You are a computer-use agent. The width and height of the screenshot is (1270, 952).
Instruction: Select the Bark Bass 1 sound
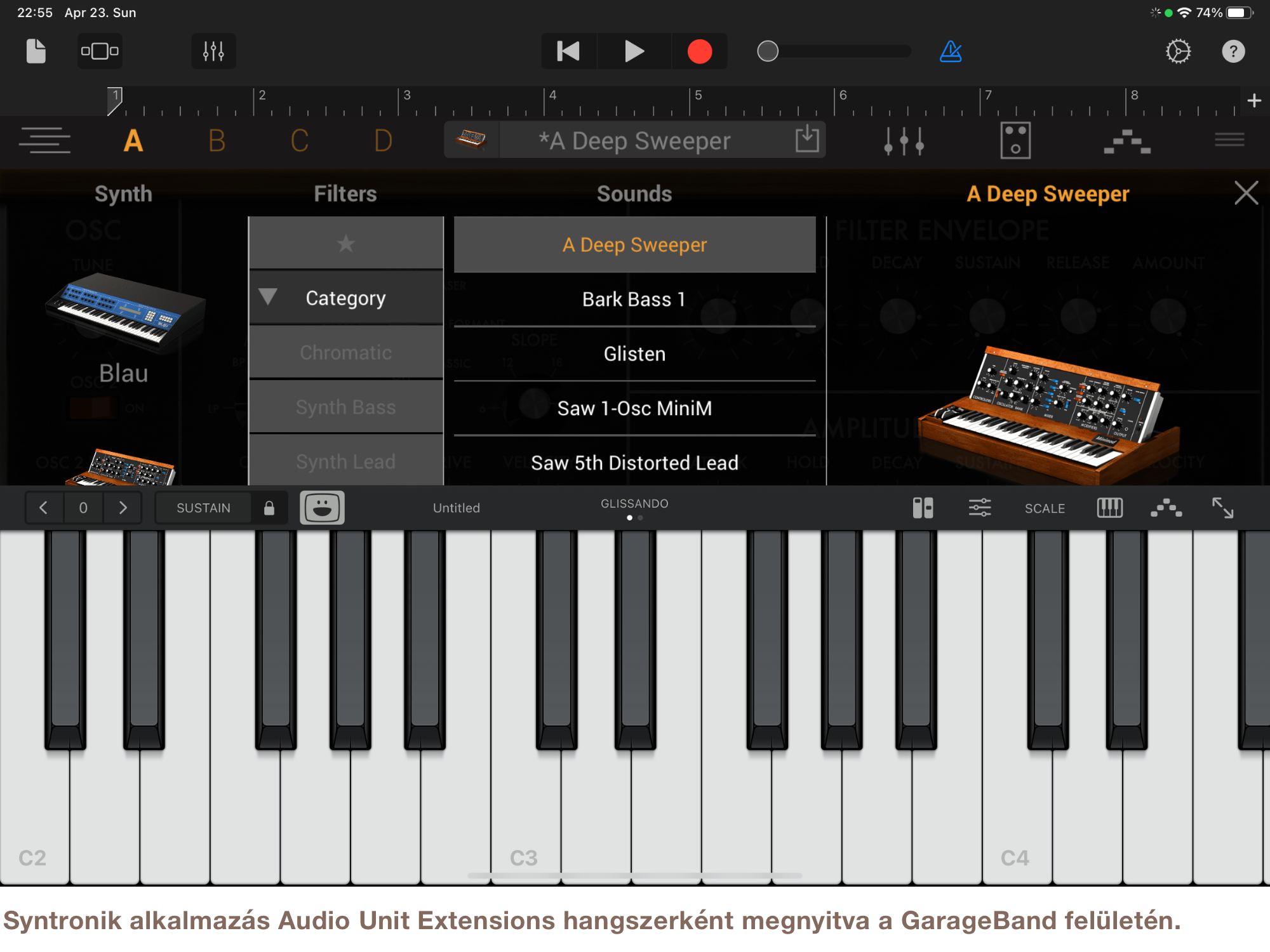point(635,299)
